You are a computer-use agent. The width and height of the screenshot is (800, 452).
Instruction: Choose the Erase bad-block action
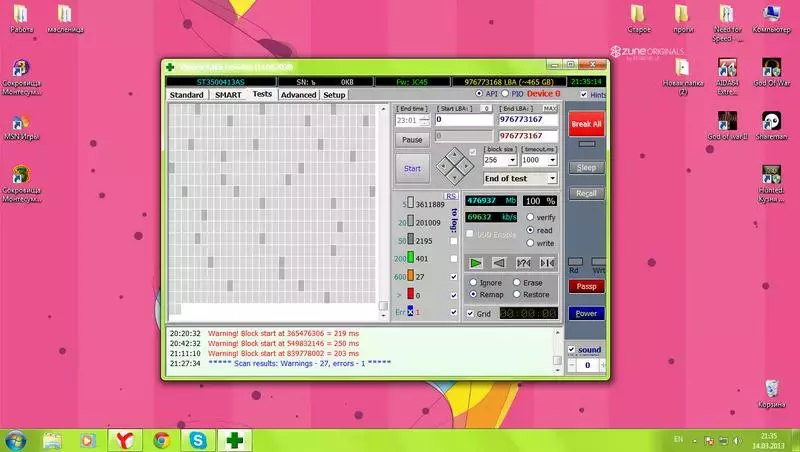tap(517, 282)
